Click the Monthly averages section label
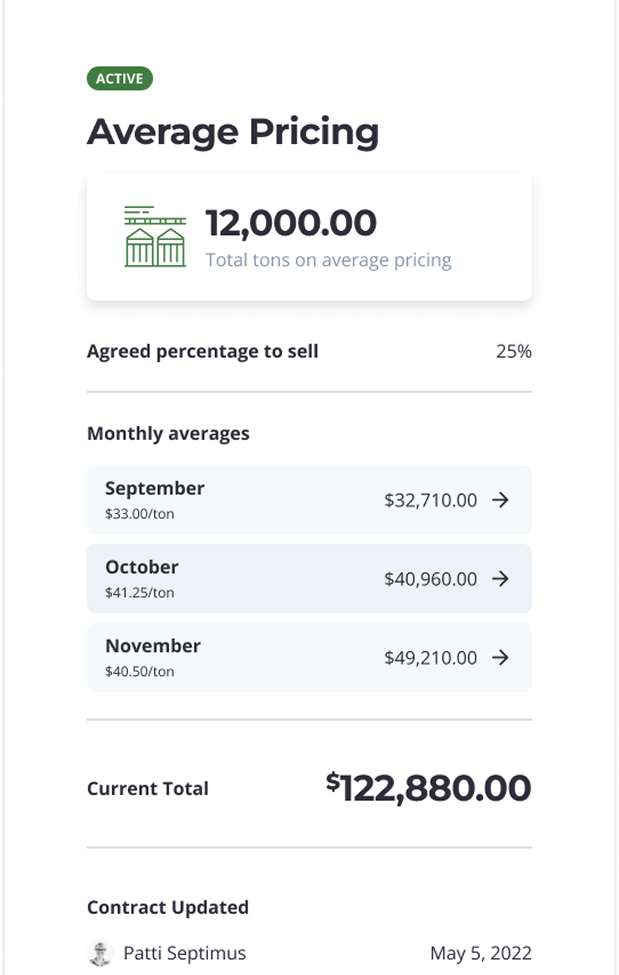619x975 pixels. [168, 434]
